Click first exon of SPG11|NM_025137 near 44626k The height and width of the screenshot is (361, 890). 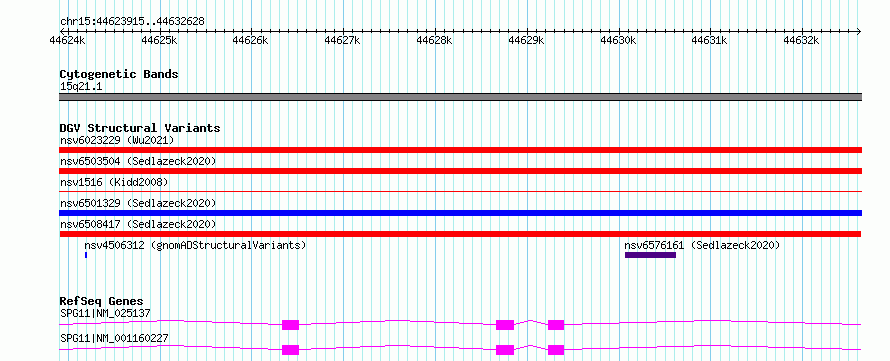click(291, 325)
